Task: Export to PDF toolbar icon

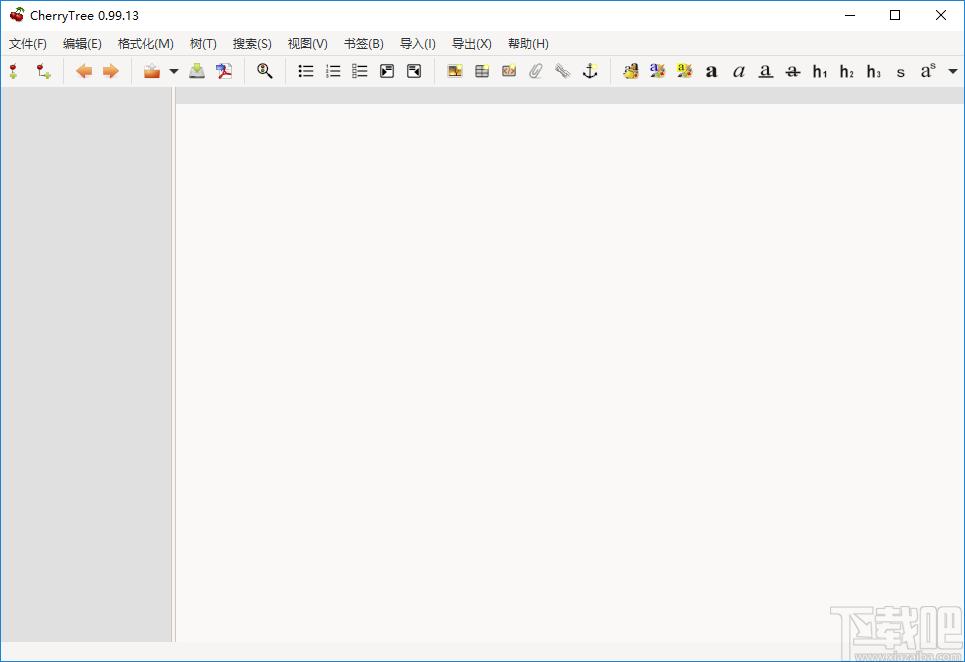Action: [224, 71]
